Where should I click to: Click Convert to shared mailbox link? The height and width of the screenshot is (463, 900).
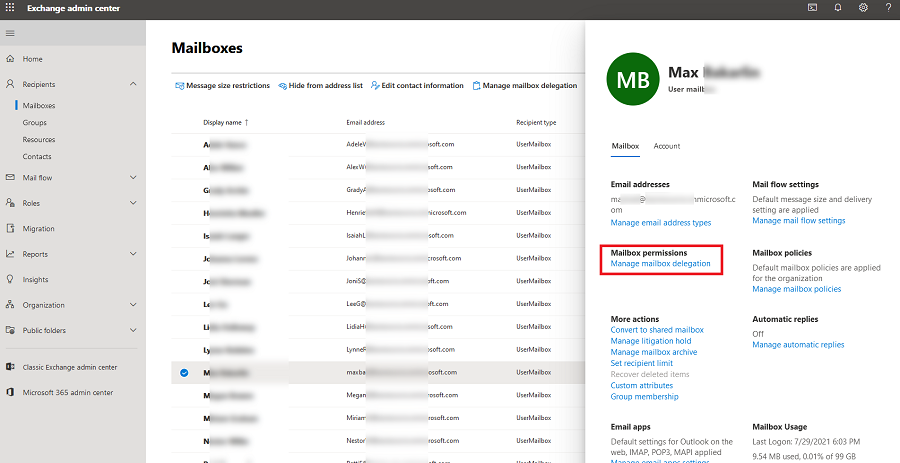click(x=657, y=330)
